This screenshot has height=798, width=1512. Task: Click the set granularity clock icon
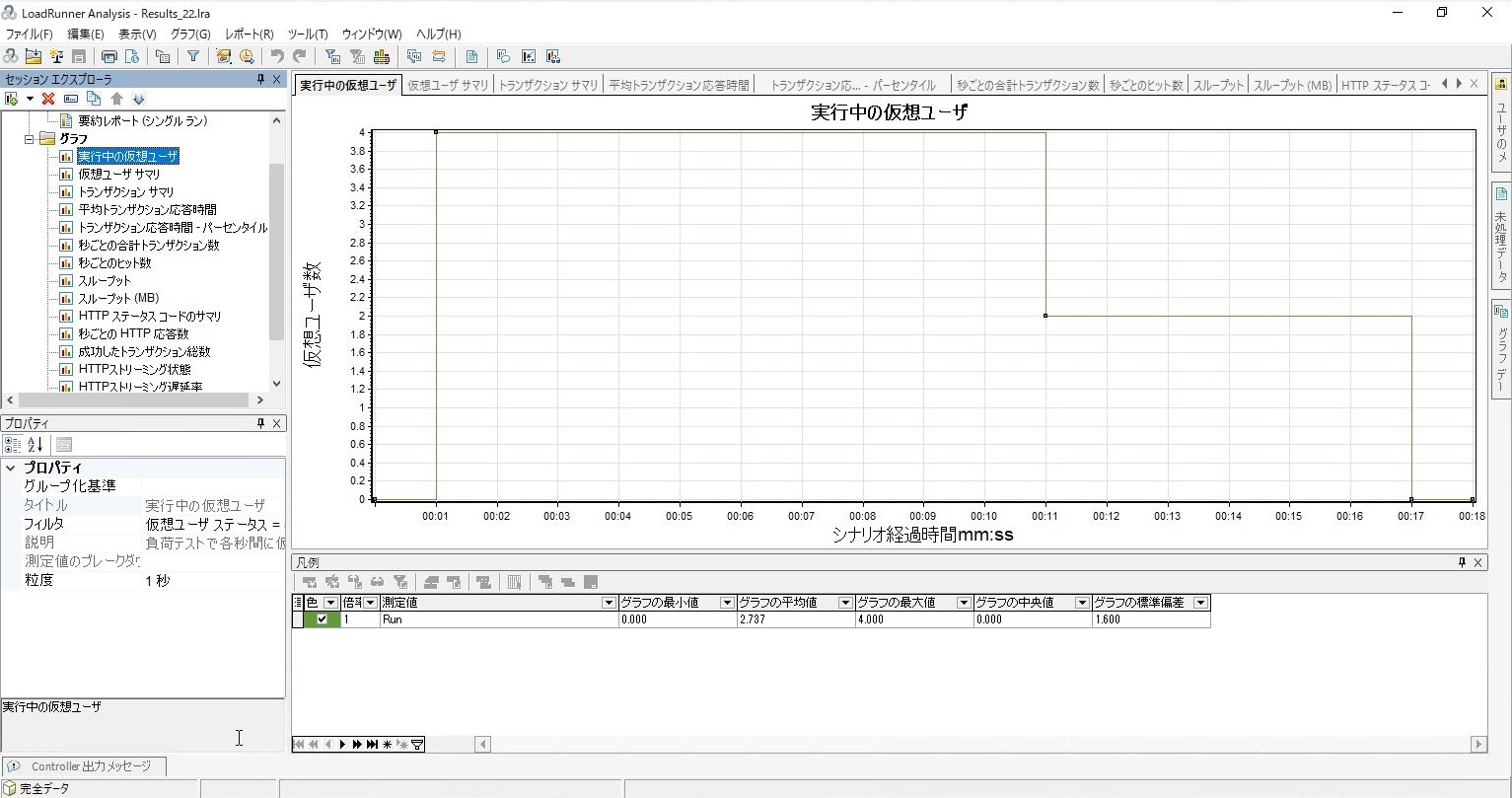click(x=247, y=56)
